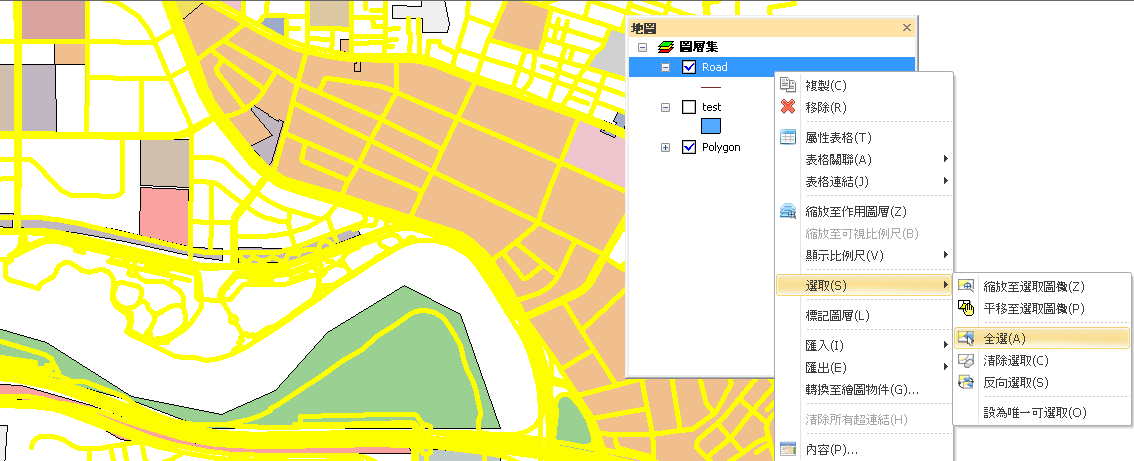Enable the test layer checkbox
The width and height of the screenshot is (1134, 461).
688,107
